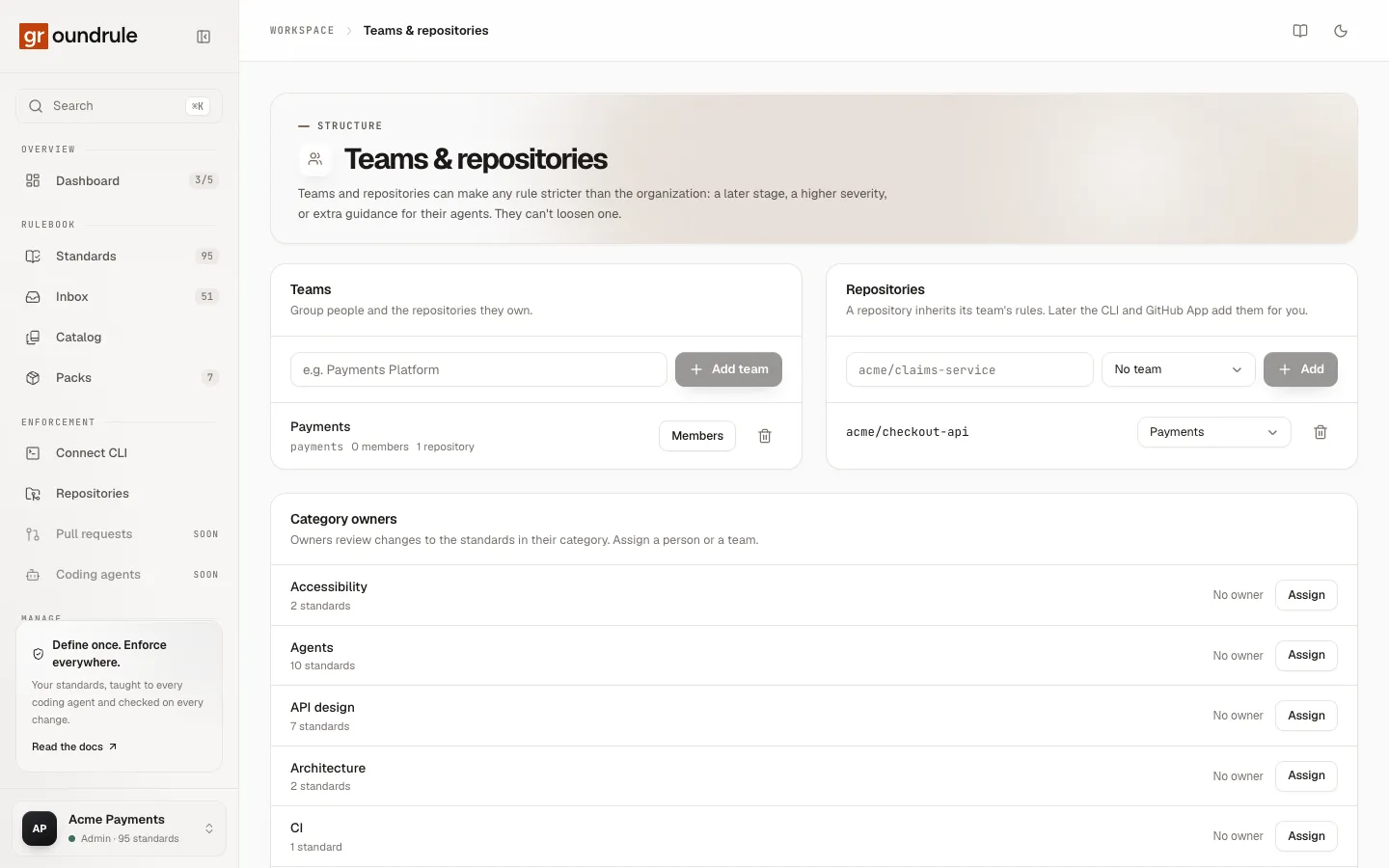Click the Packs box icon

pyautogui.click(x=33, y=378)
